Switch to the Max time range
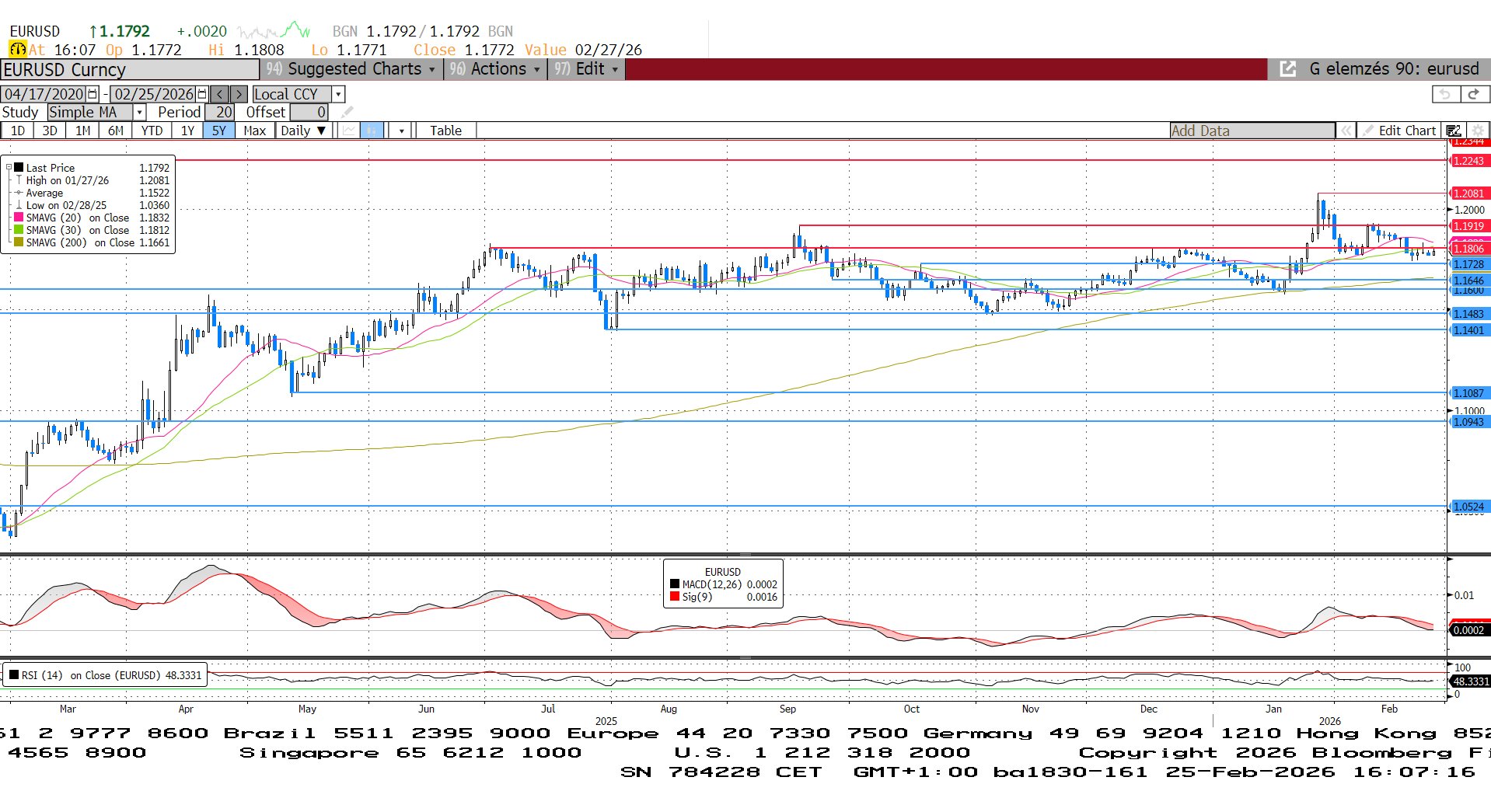Viewport: 1491px width, 812px height. [254, 131]
